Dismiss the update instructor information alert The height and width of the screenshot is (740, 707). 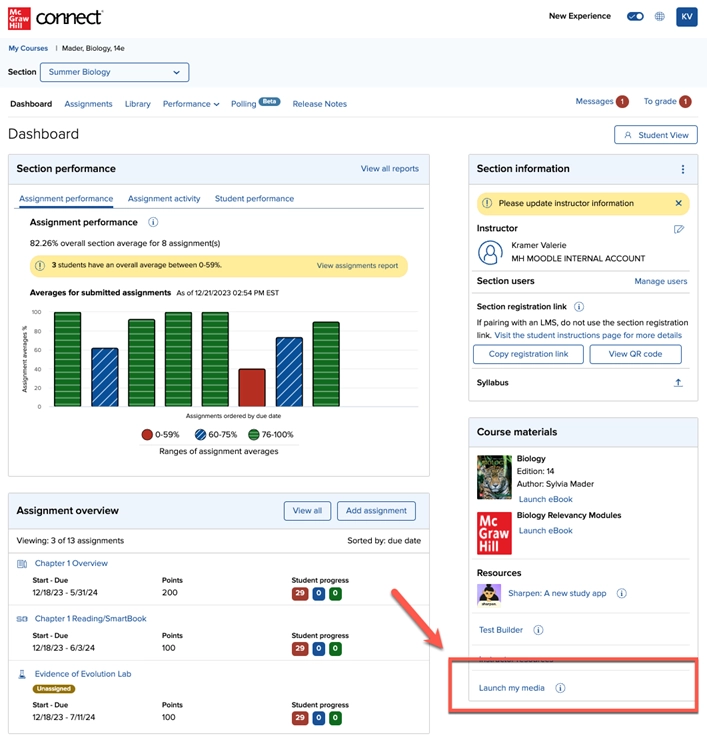[x=679, y=203]
